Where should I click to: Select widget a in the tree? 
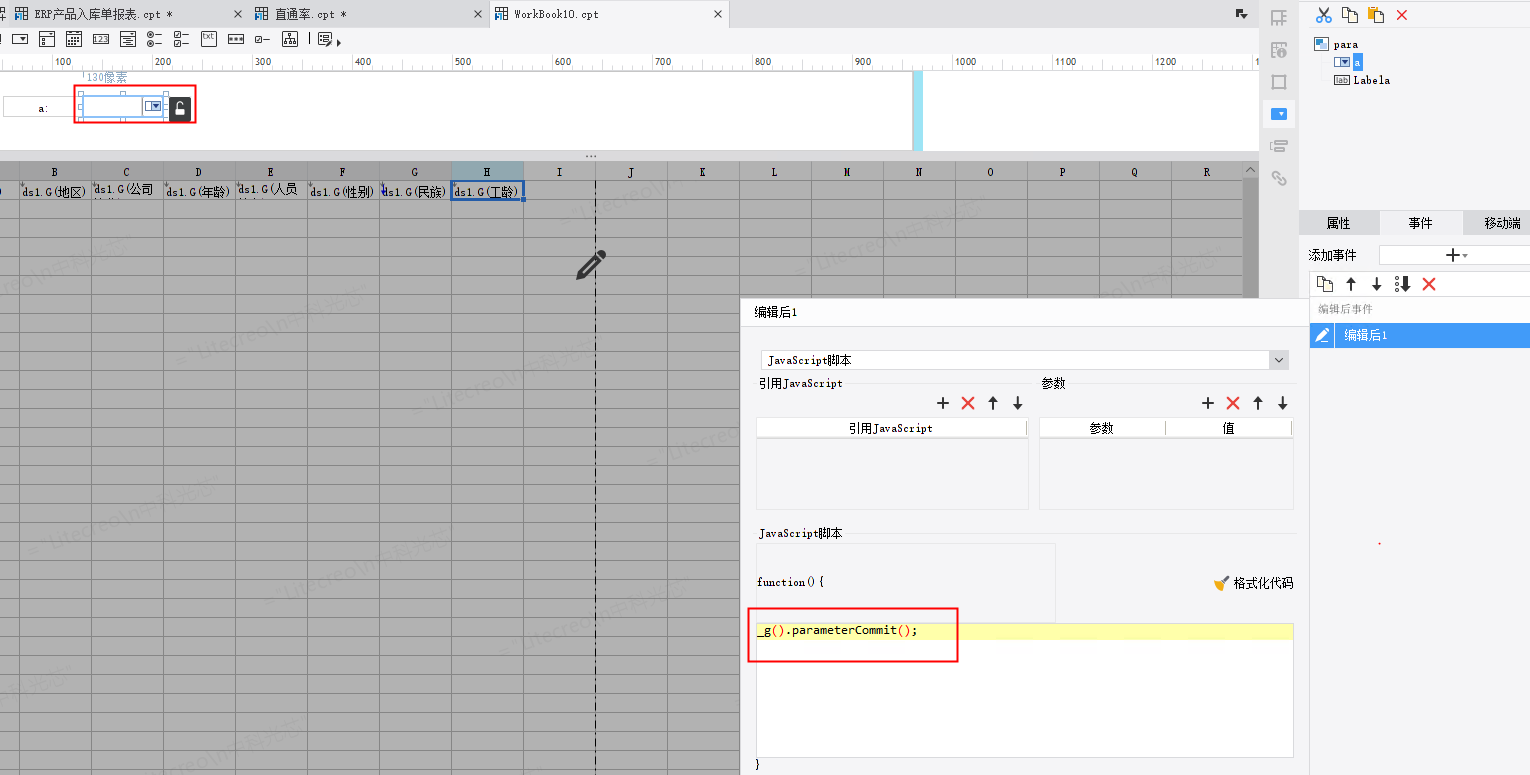pyautogui.click(x=1358, y=62)
